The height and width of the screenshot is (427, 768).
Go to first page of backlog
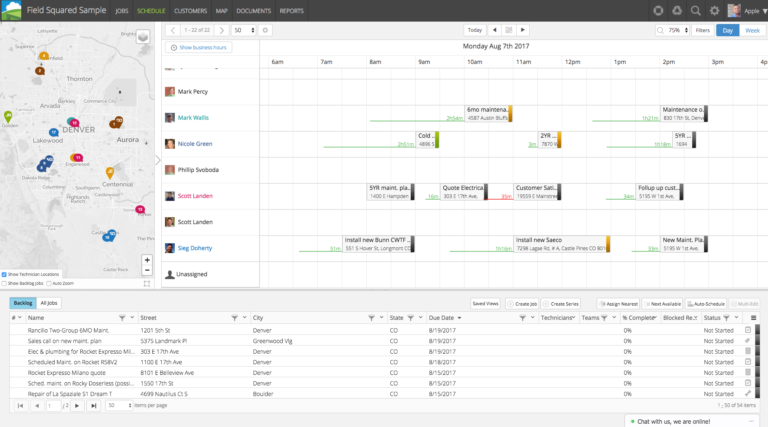pos(20,405)
